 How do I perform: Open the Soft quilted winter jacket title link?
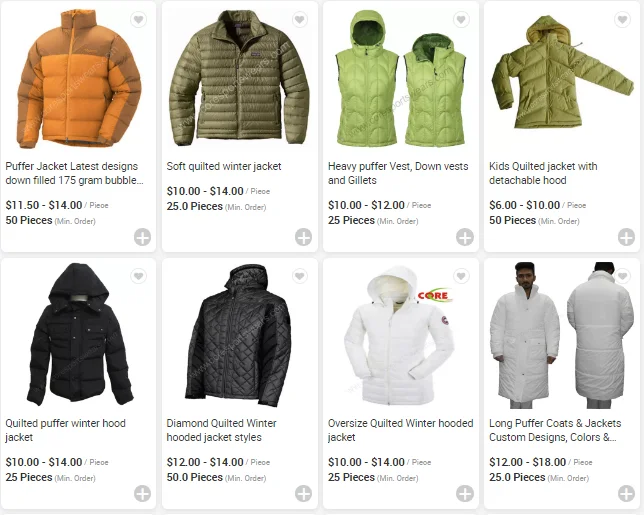pos(224,166)
